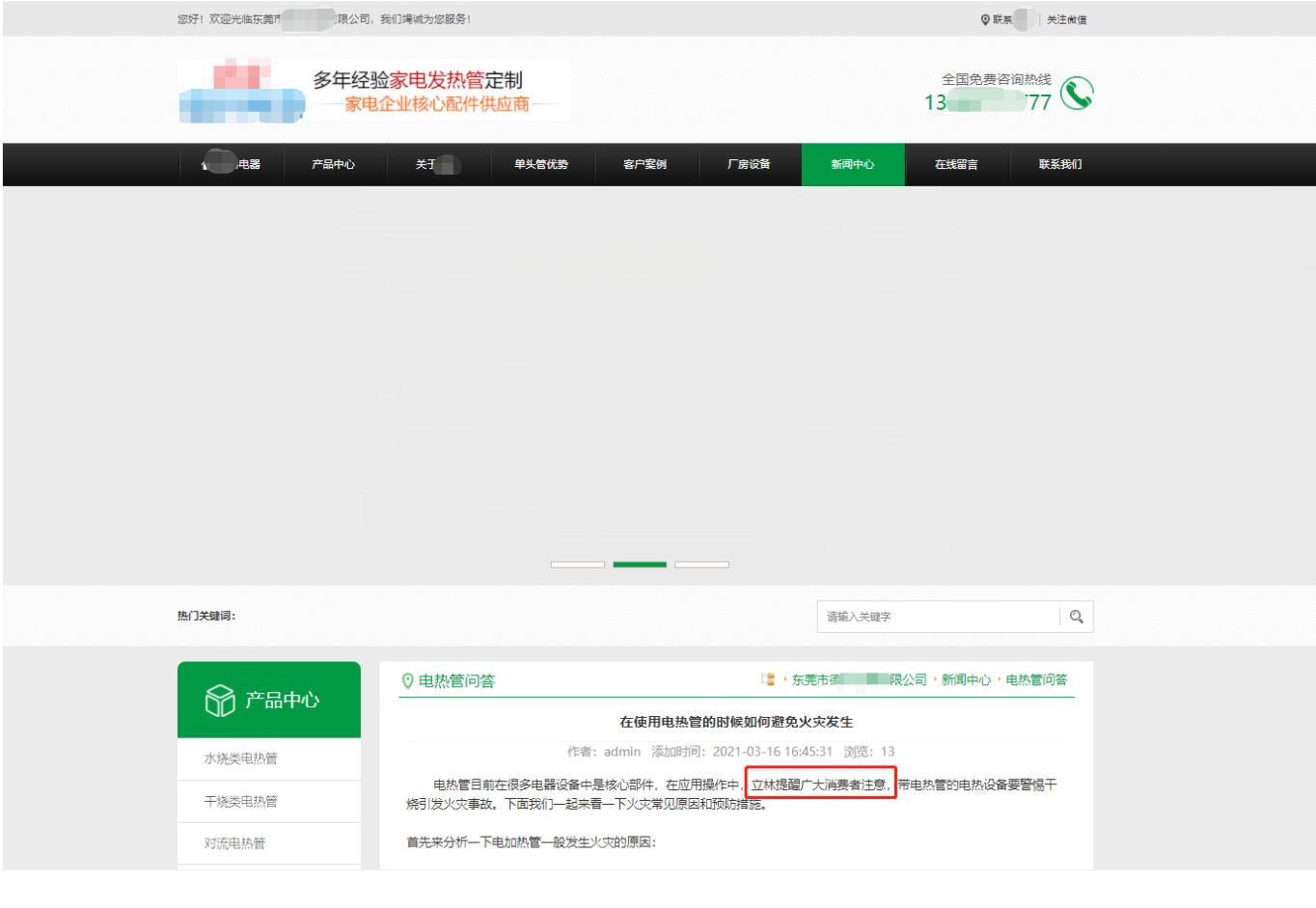The image size is (1316, 908).
Task: Click the sitemap icon in breadcrumb
Action: tap(768, 679)
